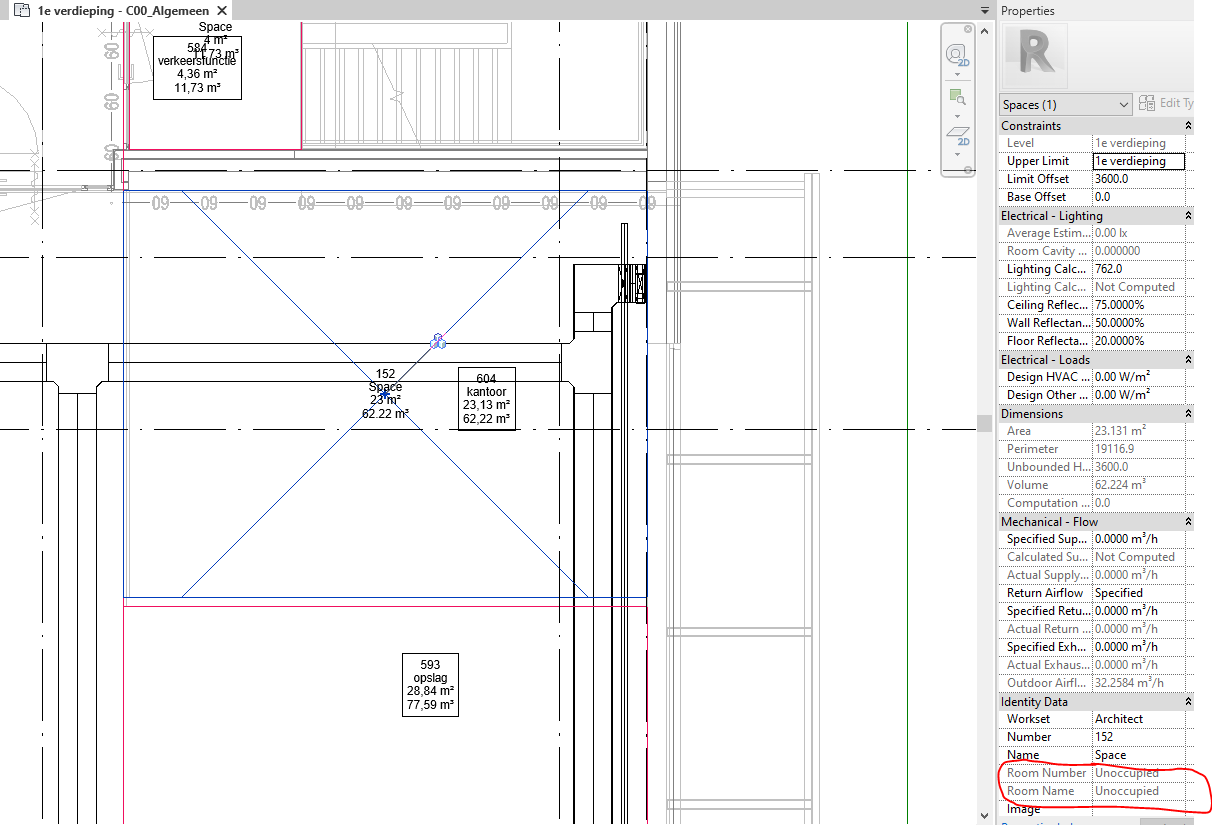This screenshot has width=1212, height=825.
Task: Edit the Upper Limit value field
Action: (x=1138, y=160)
